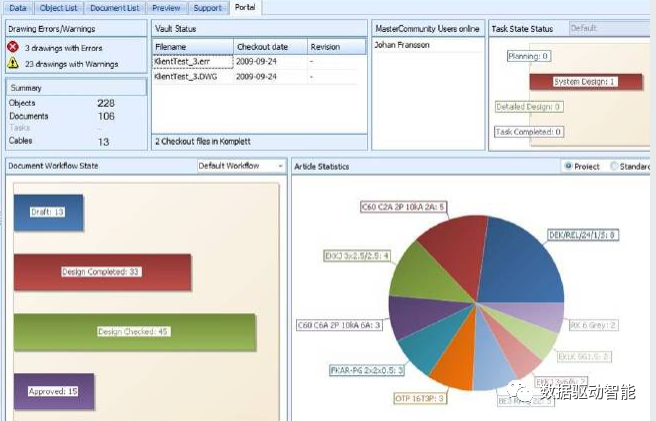The height and width of the screenshot is (421, 656).
Task: Click the purple Approved: 15 bar
Action: [54, 391]
